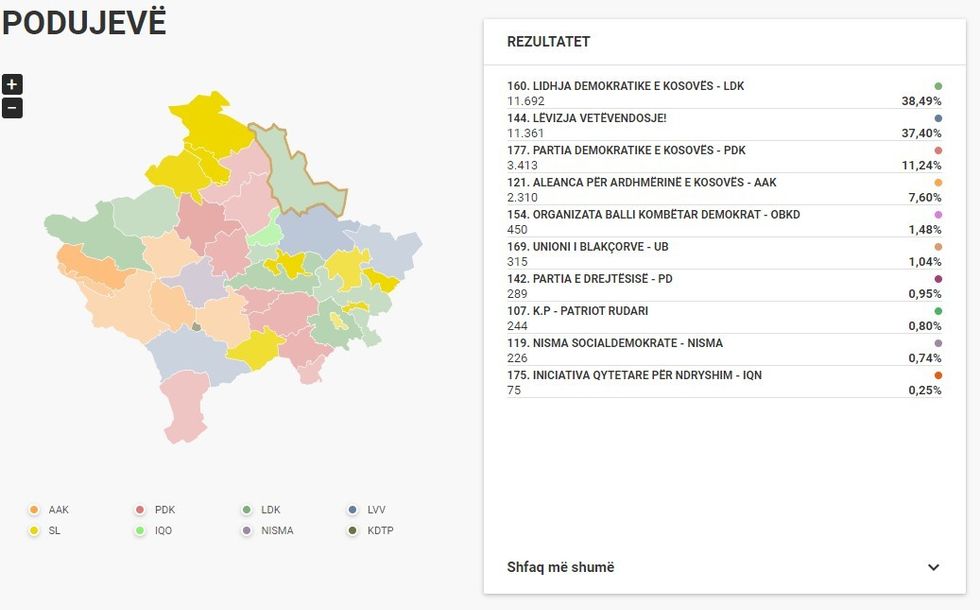This screenshot has width=980, height=610.
Task: Click the SL yellow legend dot
Action: tap(34, 531)
